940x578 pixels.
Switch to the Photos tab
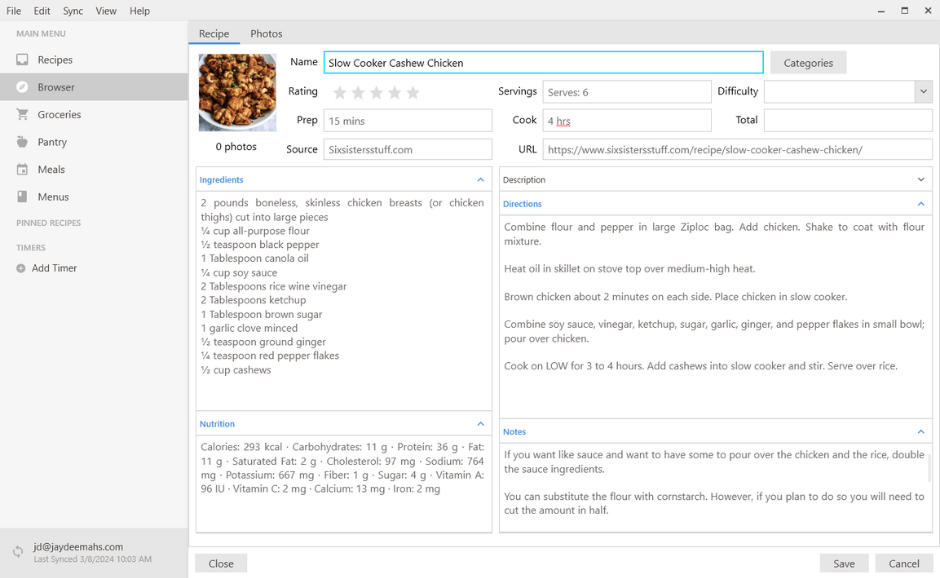pos(266,34)
